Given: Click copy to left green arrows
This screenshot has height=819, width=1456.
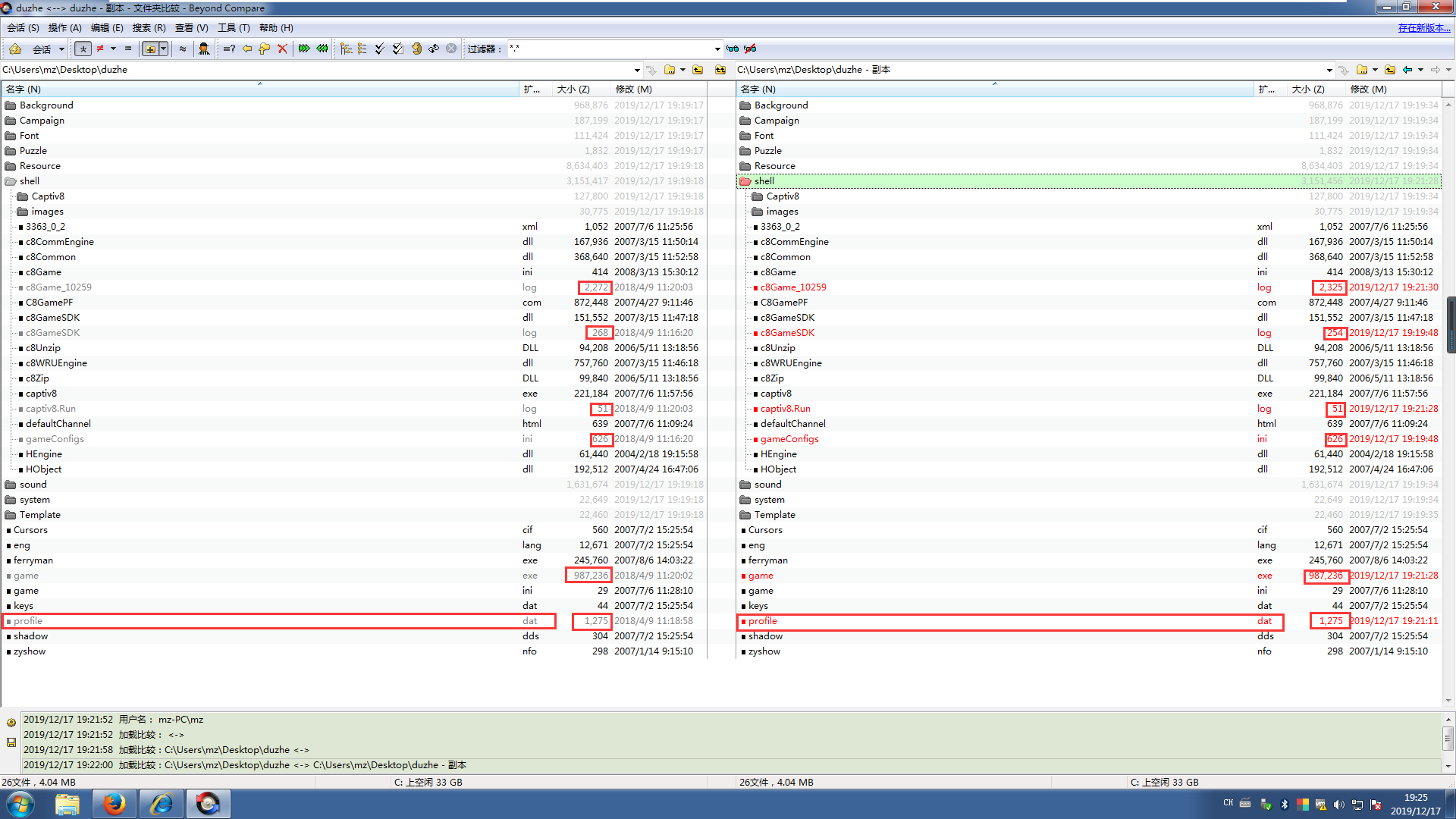Looking at the screenshot, I should coord(322,49).
